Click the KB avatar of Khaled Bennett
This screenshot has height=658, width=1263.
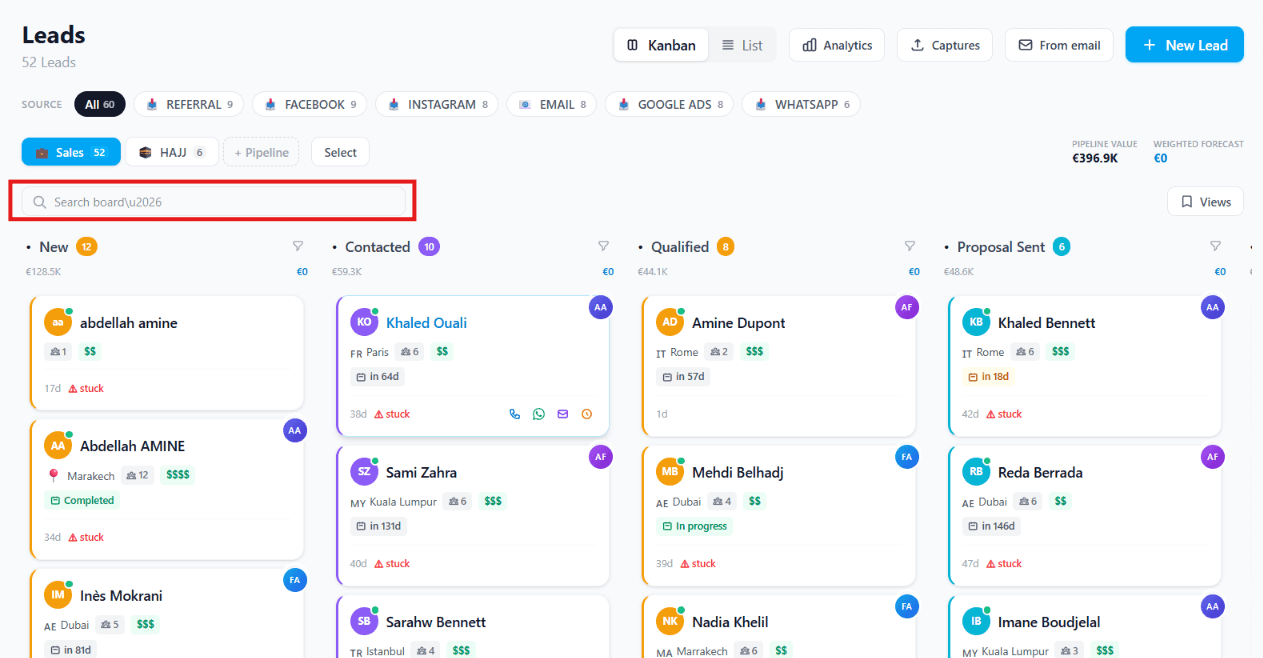tap(976, 322)
